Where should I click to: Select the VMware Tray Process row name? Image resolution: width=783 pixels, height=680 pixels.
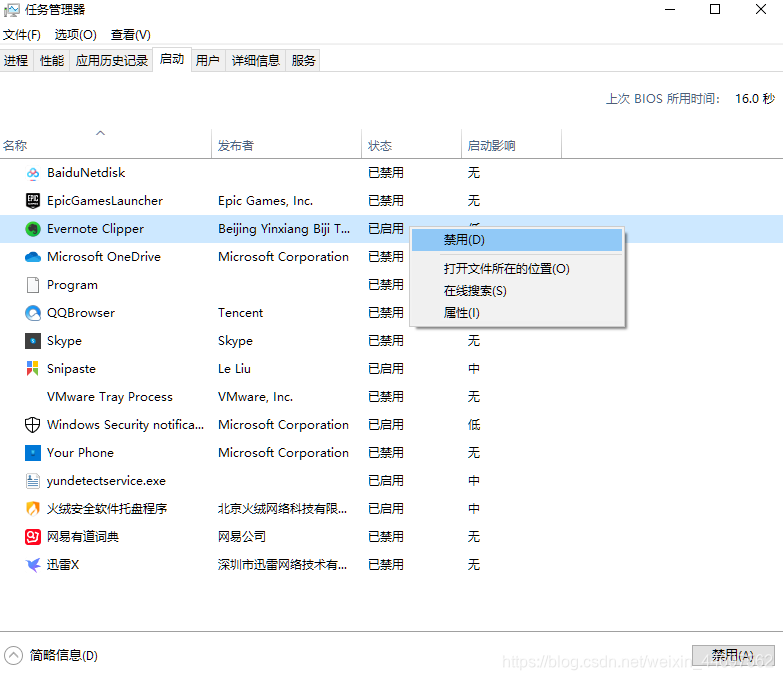click(110, 397)
